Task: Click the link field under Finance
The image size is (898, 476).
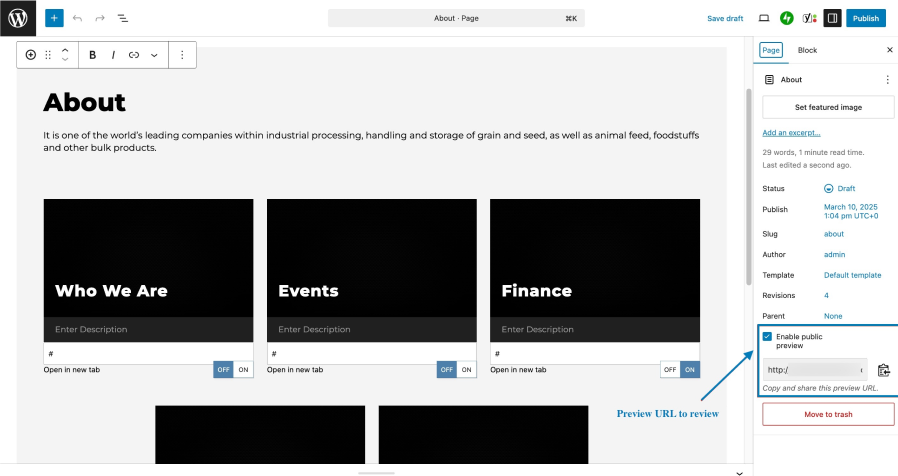Action: coord(595,353)
